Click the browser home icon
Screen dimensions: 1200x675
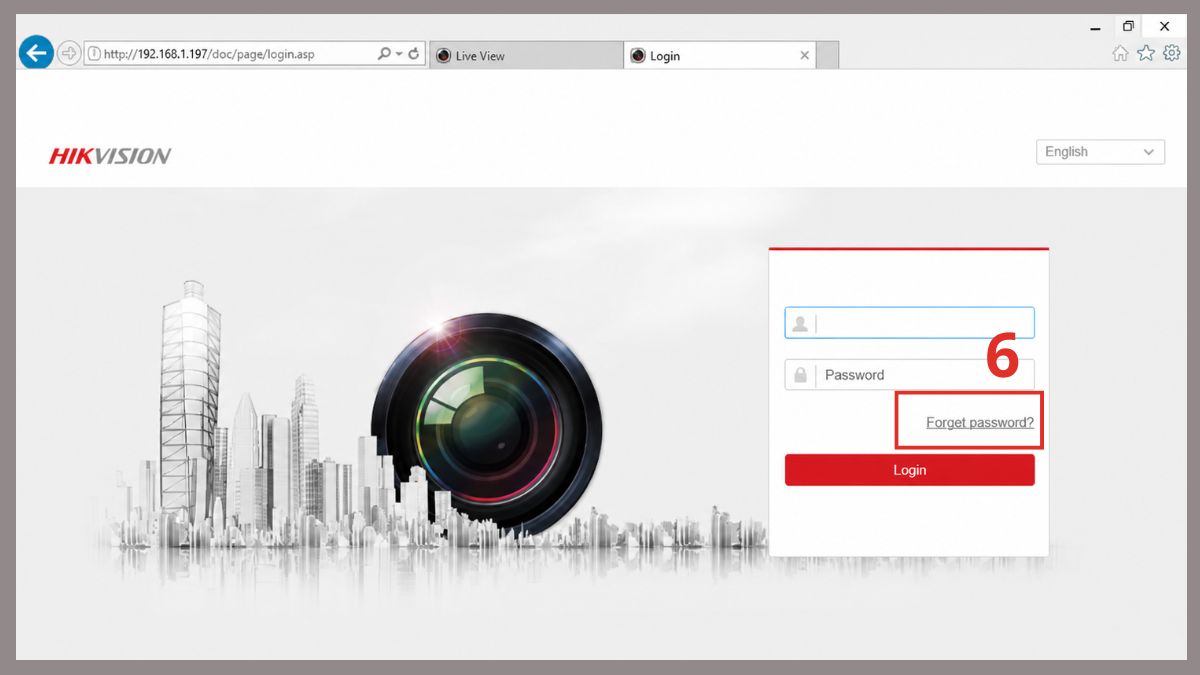point(1120,54)
